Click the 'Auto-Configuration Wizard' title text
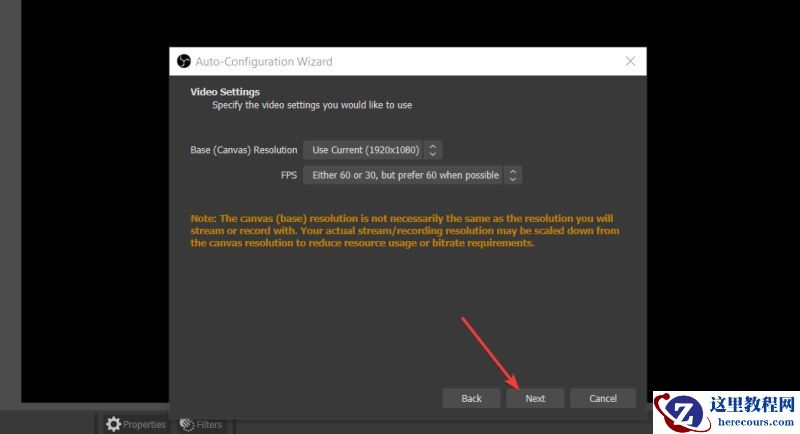Viewport: 800px width, 434px height. click(264, 62)
